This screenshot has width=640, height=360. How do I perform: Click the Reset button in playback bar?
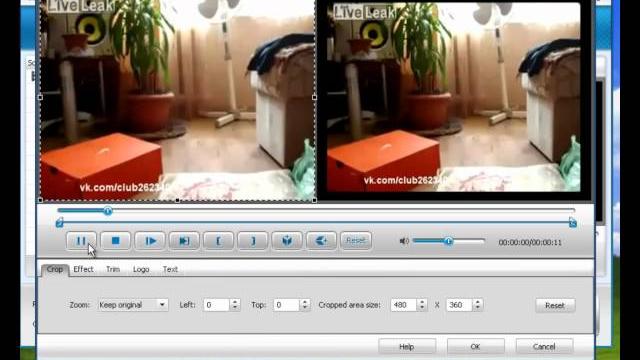pyautogui.click(x=356, y=241)
